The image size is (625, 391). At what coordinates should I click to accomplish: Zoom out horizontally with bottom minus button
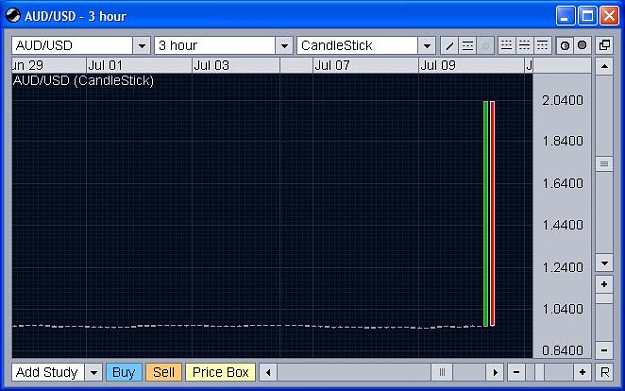pyautogui.click(x=516, y=373)
